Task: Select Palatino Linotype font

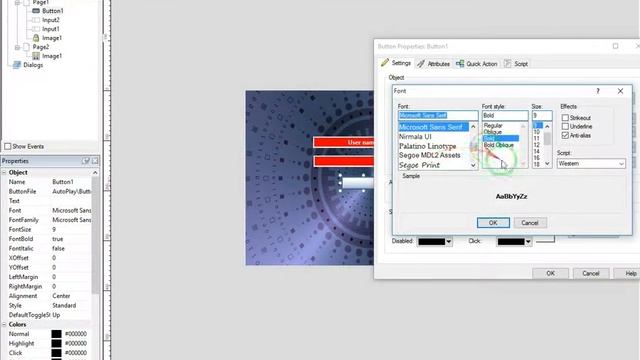Action: (x=427, y=146)
